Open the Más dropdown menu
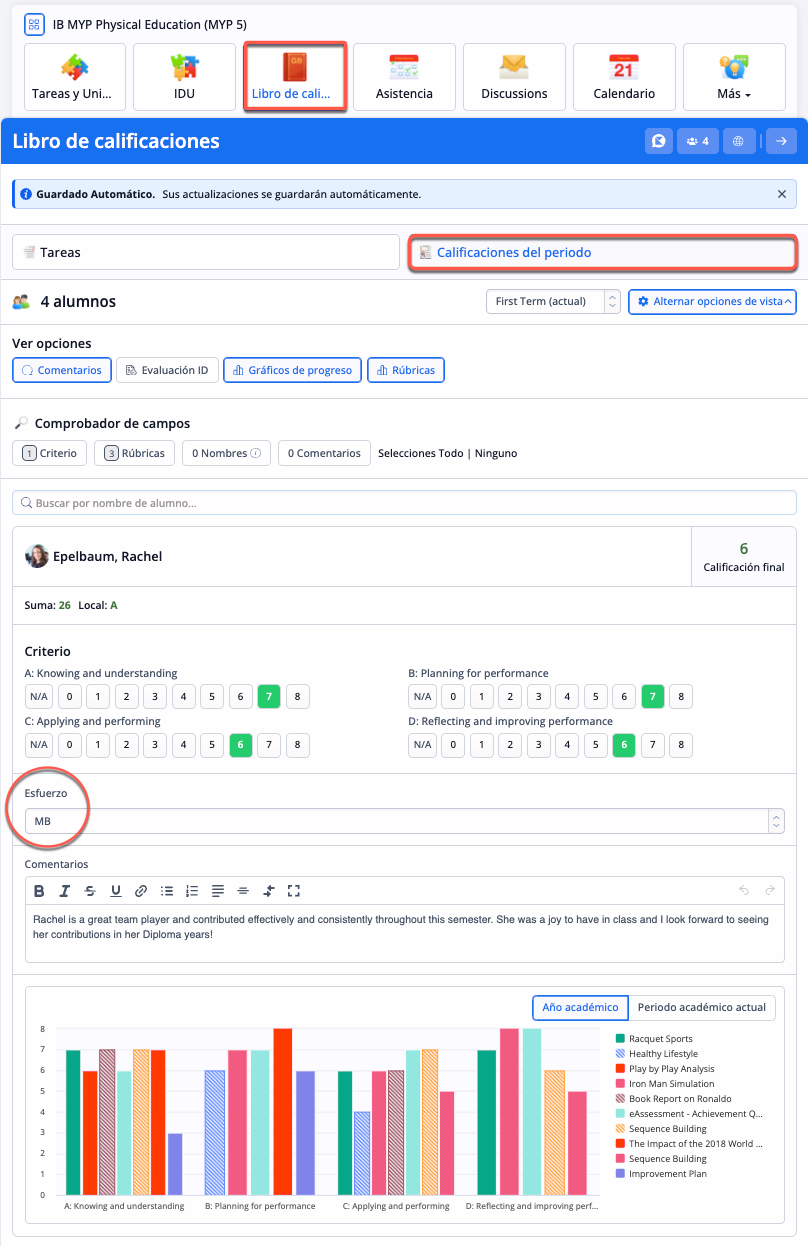The height and width of the screenshot is (1246, 808). click(734, 77)
